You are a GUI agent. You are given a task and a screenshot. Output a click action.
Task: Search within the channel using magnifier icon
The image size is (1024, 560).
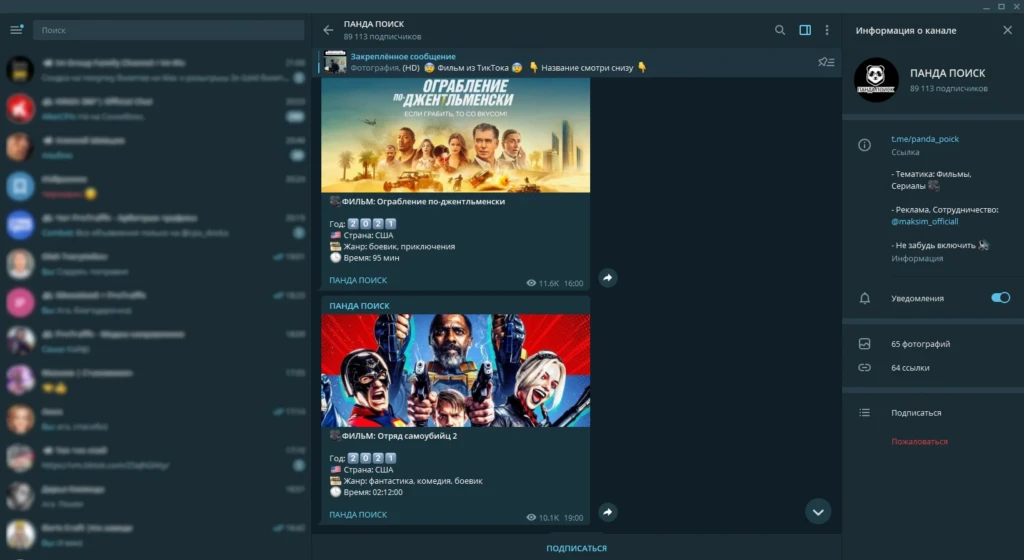coord(780,30)
